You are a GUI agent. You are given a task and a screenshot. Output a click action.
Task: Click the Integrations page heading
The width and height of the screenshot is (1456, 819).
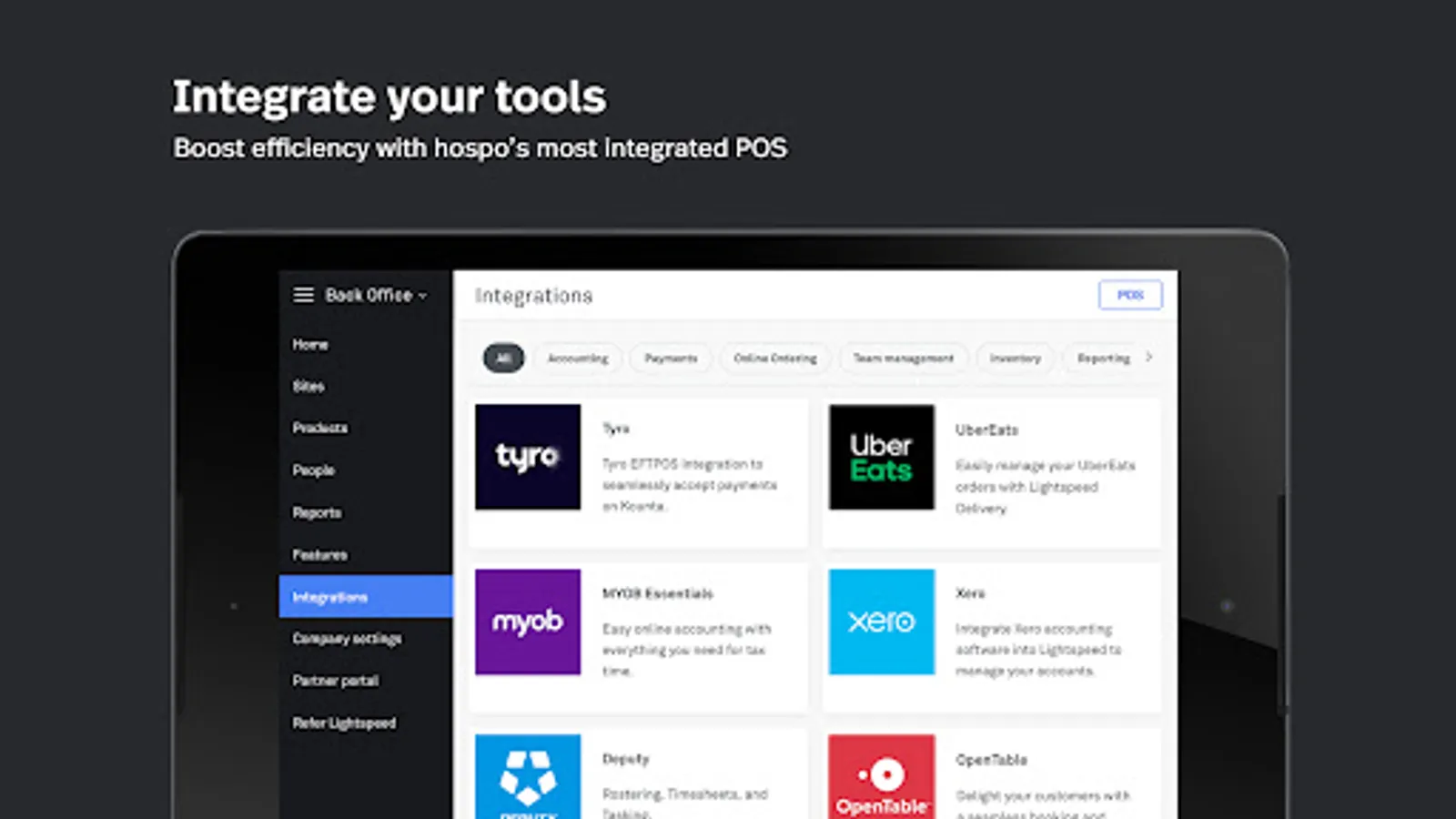533,296
